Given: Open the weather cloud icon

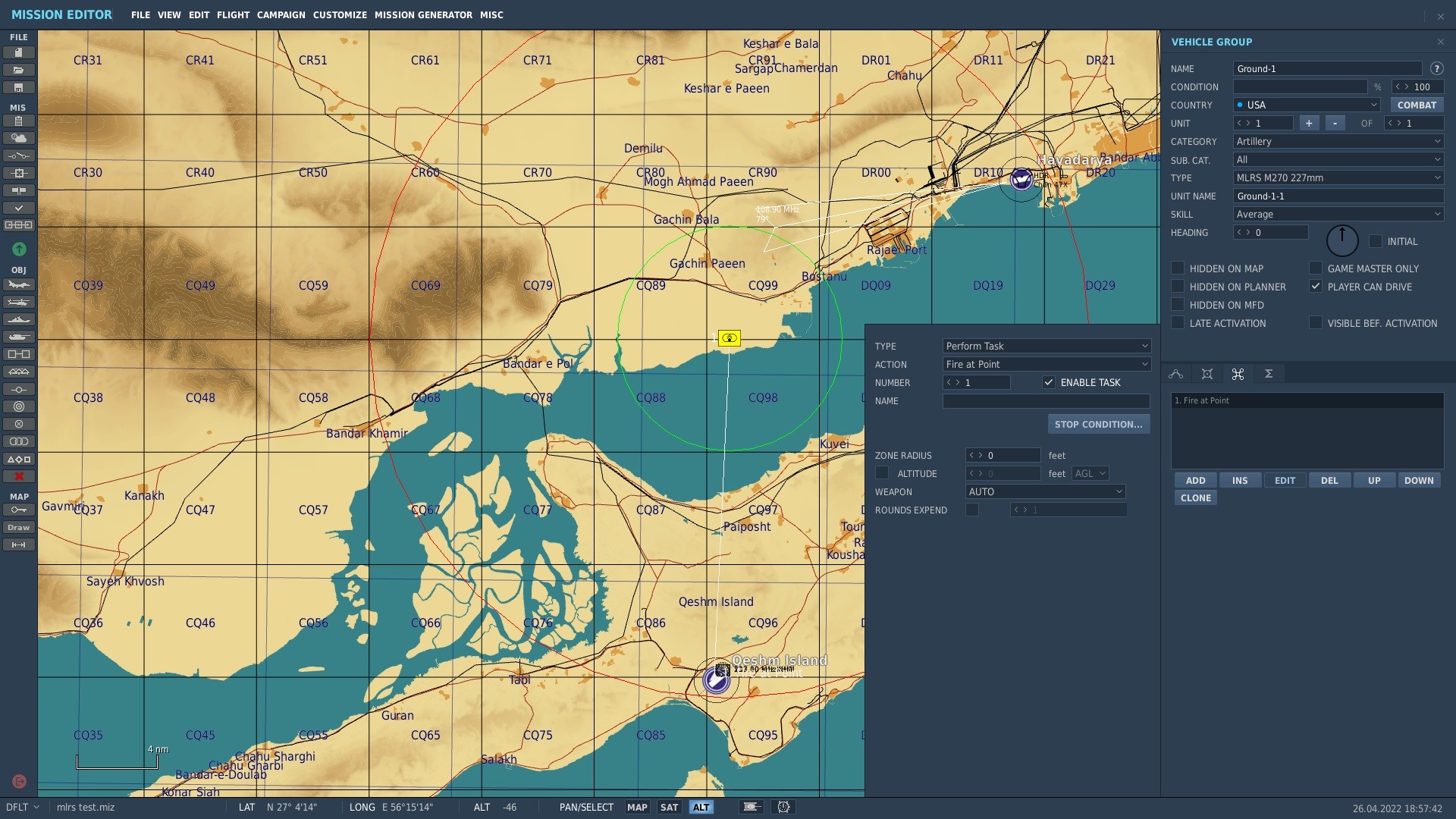Looking at the screenshot, I should coord(19,138).
